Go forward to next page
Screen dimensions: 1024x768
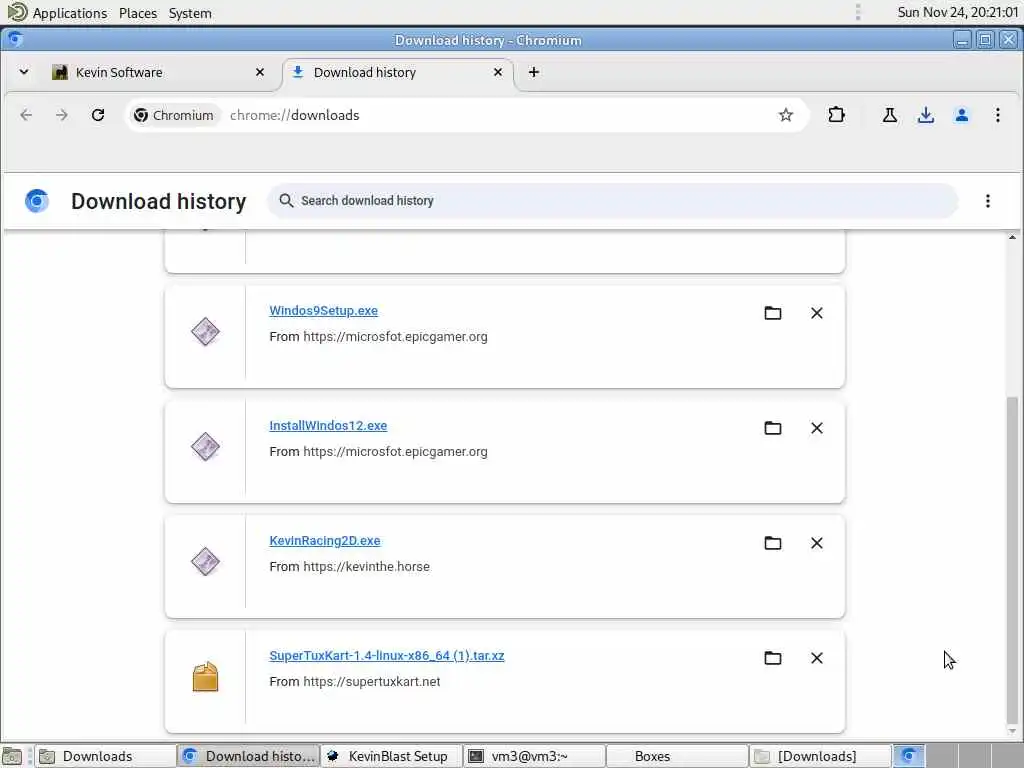click(x=61, y=115)
